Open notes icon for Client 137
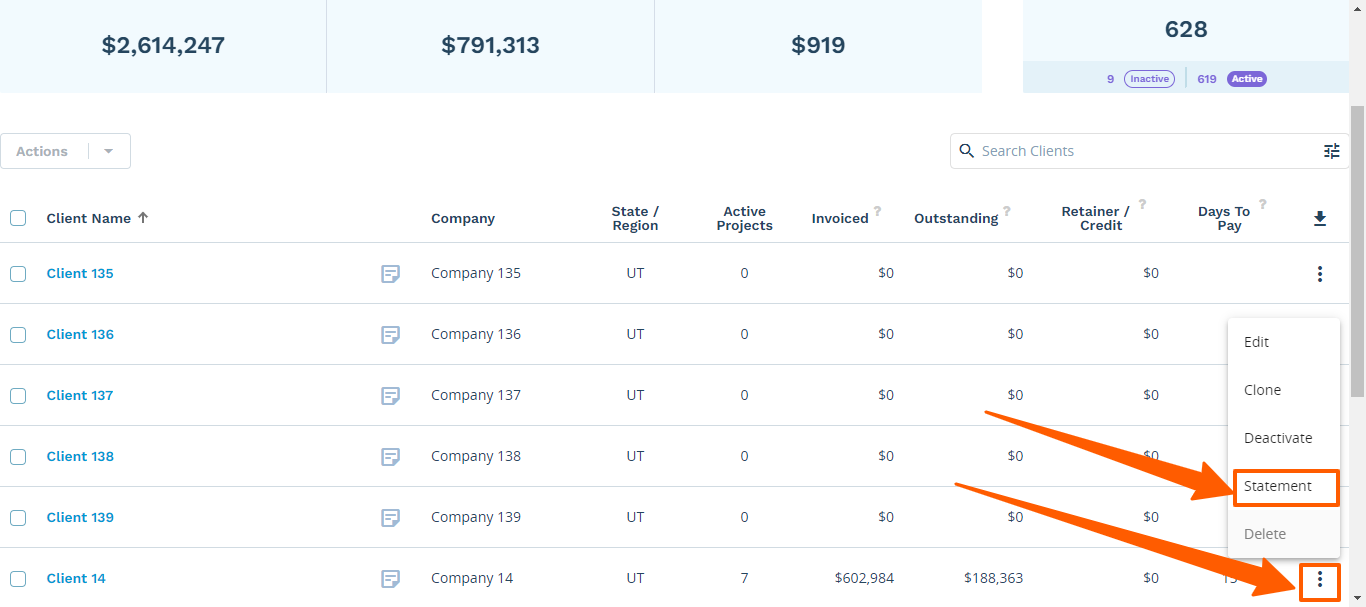This screenshot has height=607, width=1366. [x=391, y=396]
